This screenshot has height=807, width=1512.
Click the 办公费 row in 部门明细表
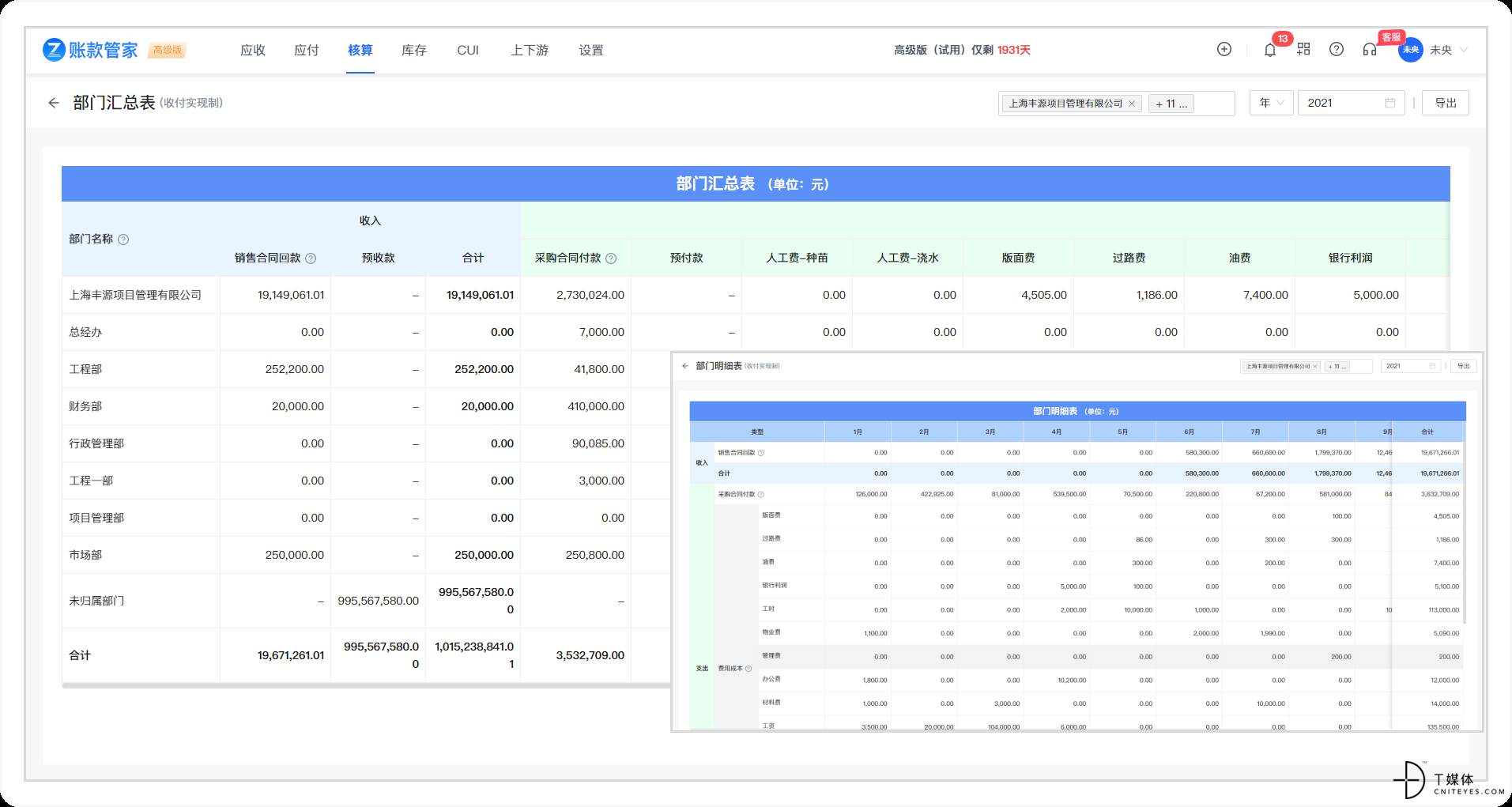tap(1110, 680)
